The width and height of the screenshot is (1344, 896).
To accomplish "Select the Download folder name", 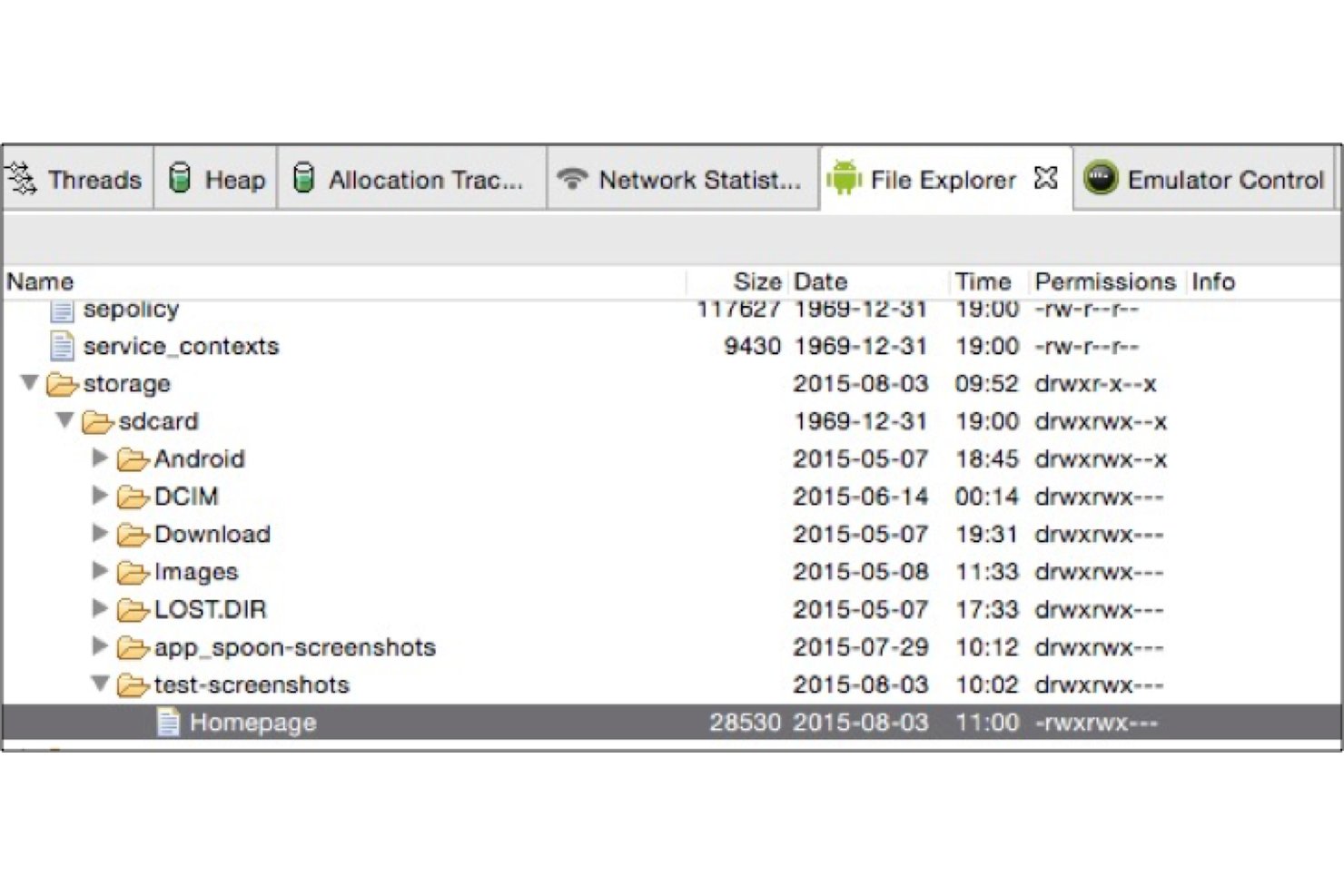I will tap(212, 534).
